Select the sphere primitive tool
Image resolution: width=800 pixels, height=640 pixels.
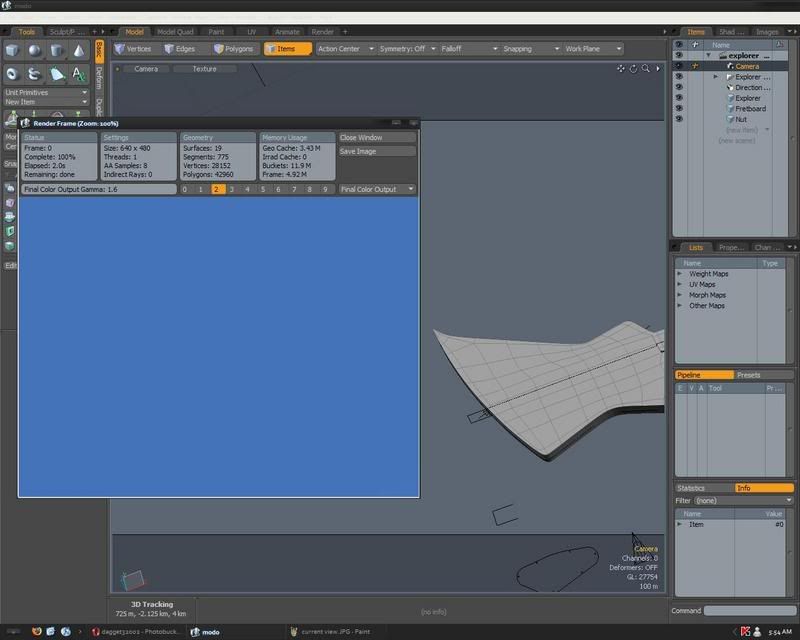pyautogui.click(x=35, y=51)
